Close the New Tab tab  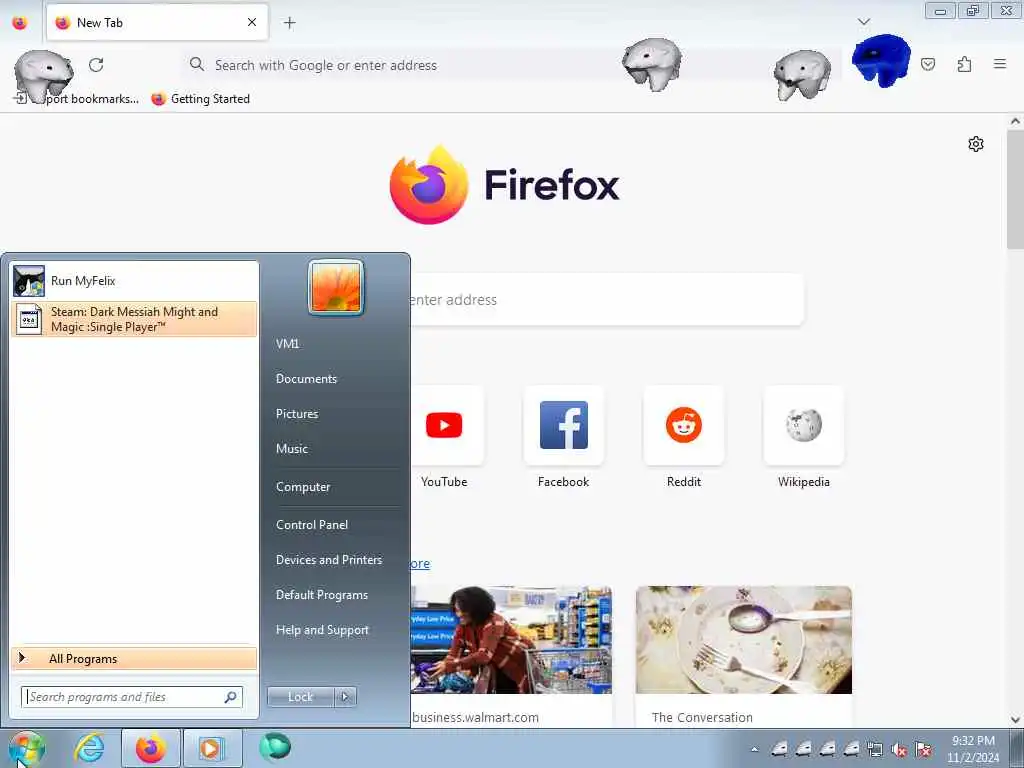click(x=252, y=22)
